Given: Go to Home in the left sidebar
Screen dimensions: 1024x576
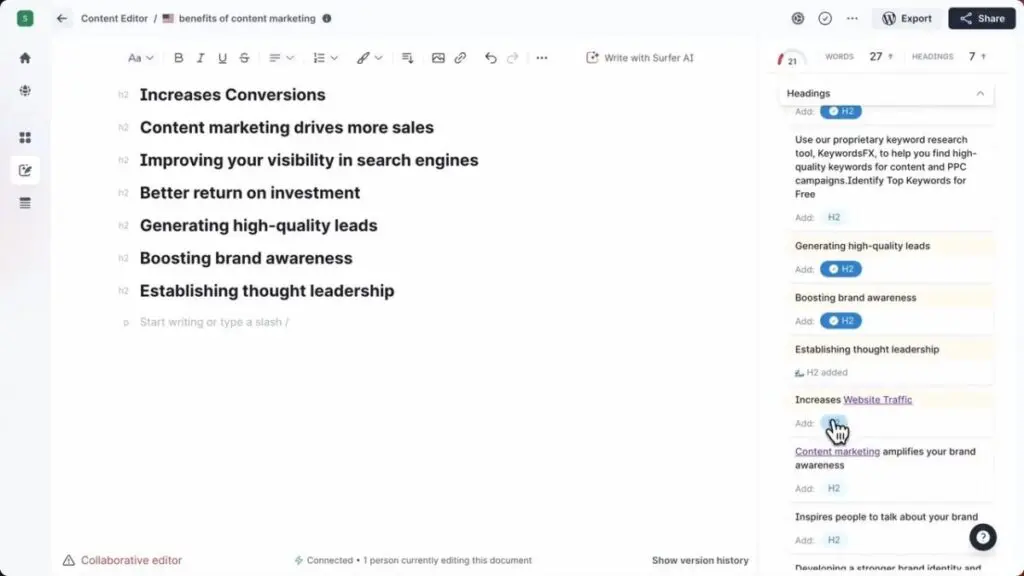Looking at the screenshot, I should click(x=25, y=58).
